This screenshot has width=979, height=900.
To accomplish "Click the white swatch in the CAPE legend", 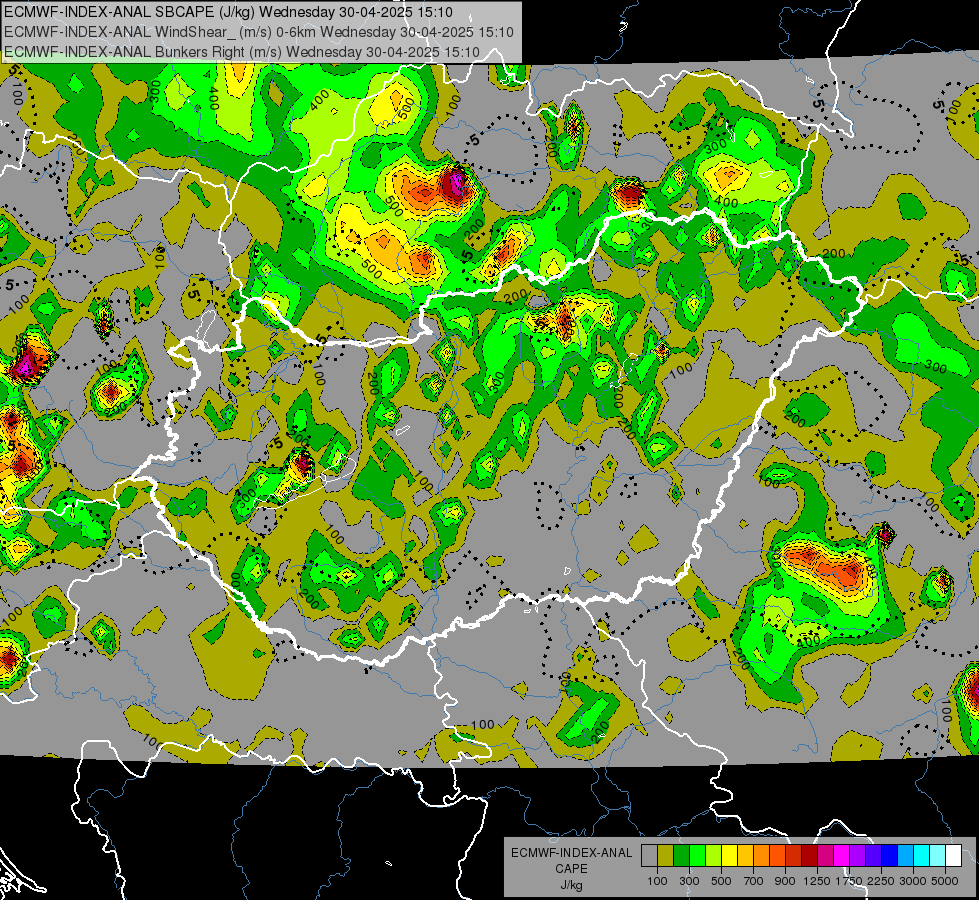I will 953,855.
